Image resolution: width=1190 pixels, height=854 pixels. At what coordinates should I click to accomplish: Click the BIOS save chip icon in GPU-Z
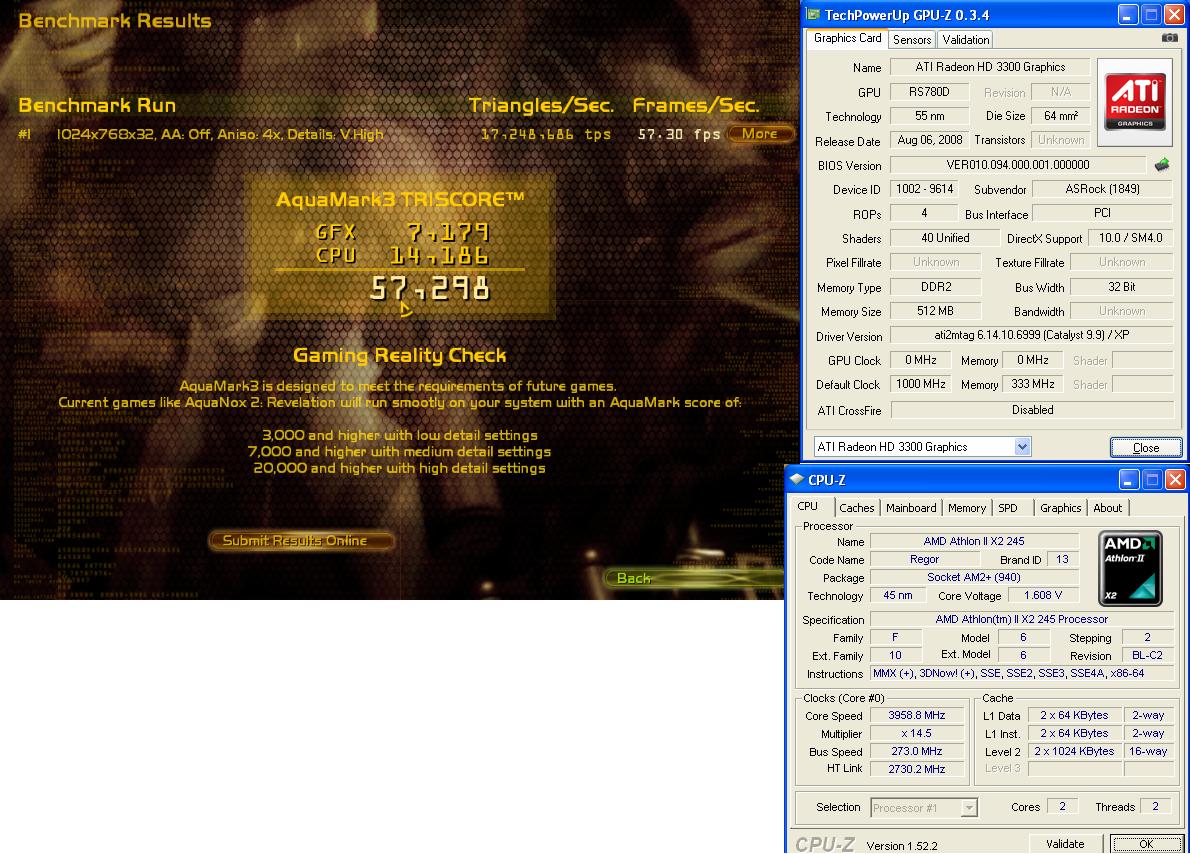click(x=1162, y=165)
